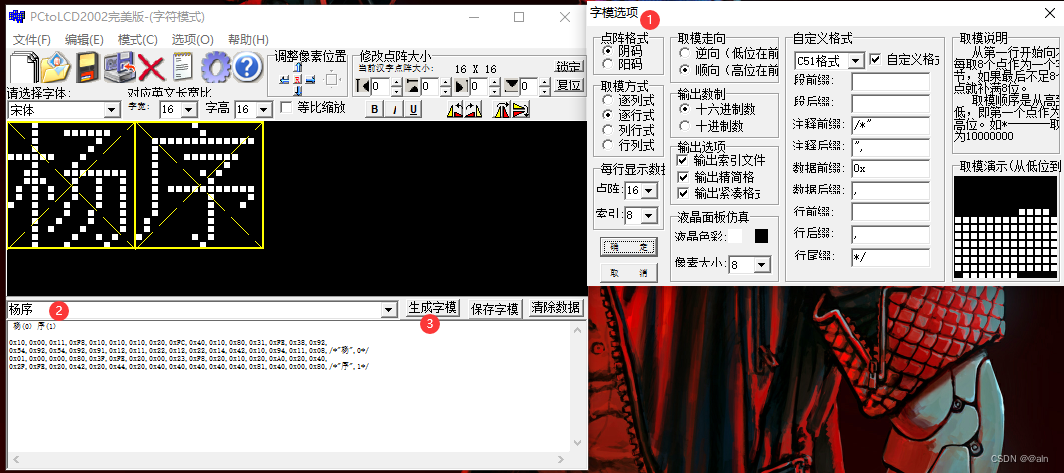Viewport: 1064px width, 473px height.
Task: Open the 点阵 per-row dropdown
Action: [x=649, y=191]
